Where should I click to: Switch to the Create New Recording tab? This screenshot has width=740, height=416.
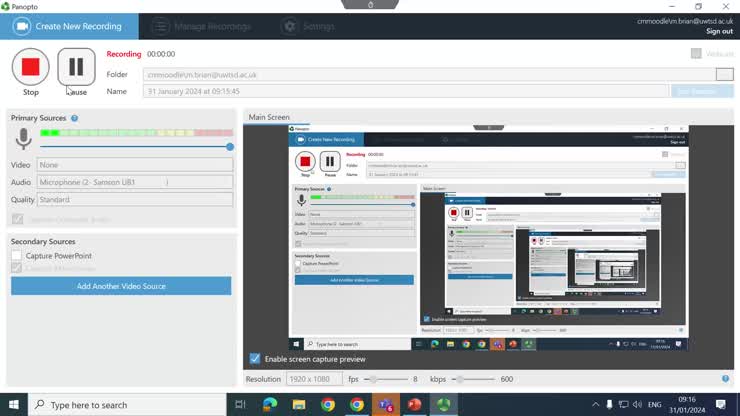point(69,27)
